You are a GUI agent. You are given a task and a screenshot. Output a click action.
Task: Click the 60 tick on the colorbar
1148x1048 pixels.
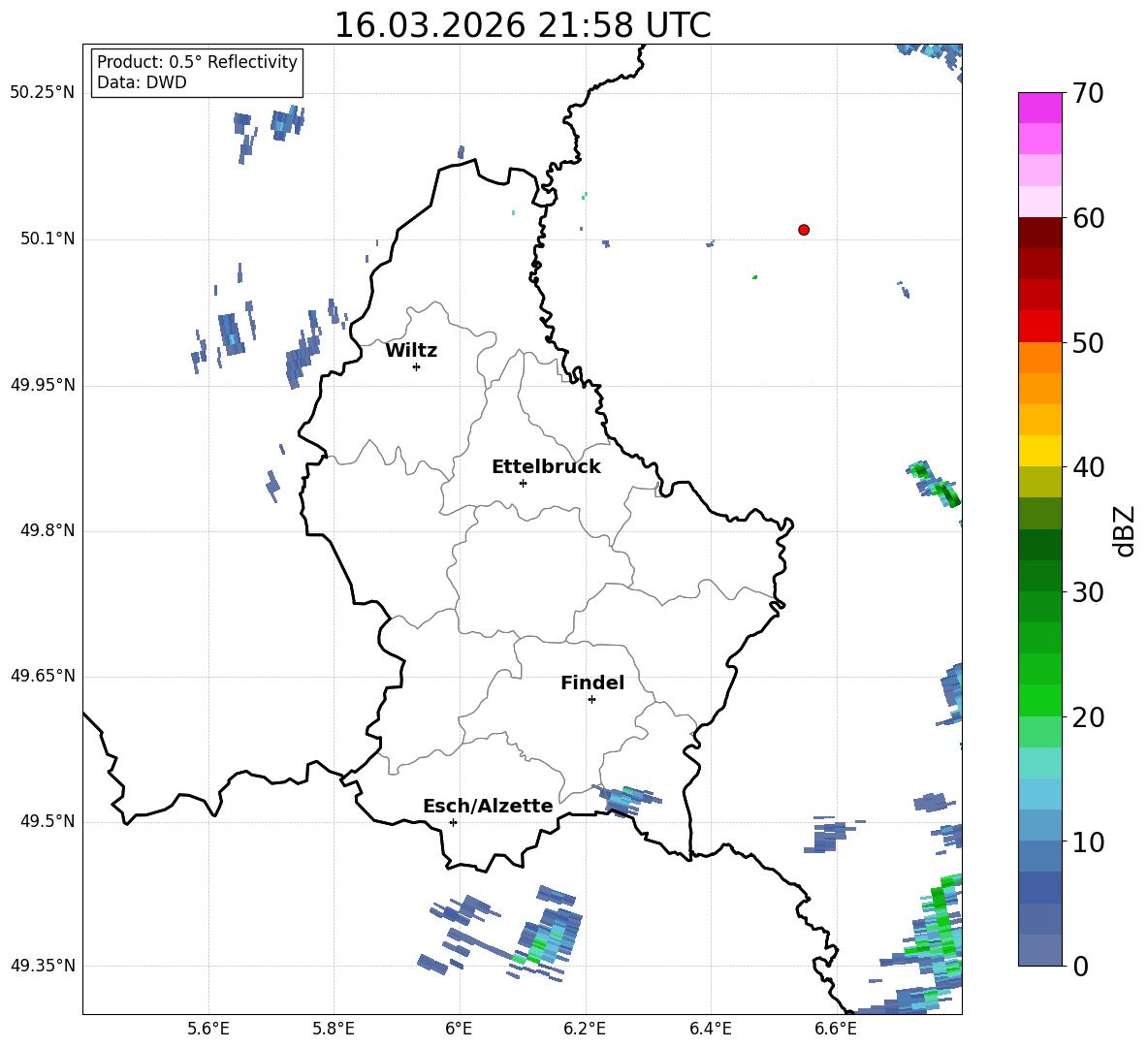[x=1088, y=218]
